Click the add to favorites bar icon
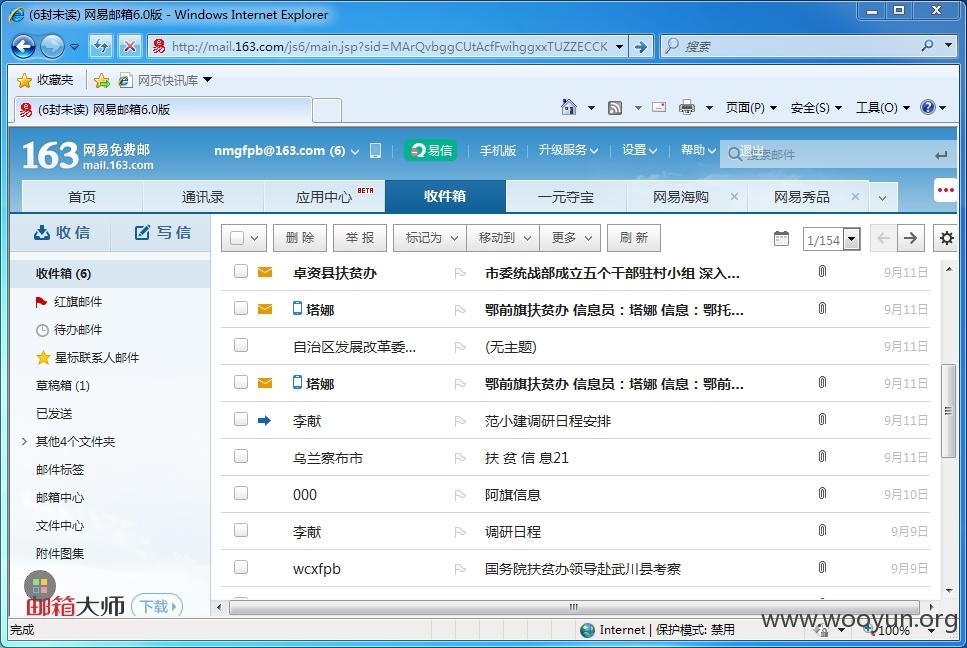This screenshot has height=648, width=967. (102, 80)
